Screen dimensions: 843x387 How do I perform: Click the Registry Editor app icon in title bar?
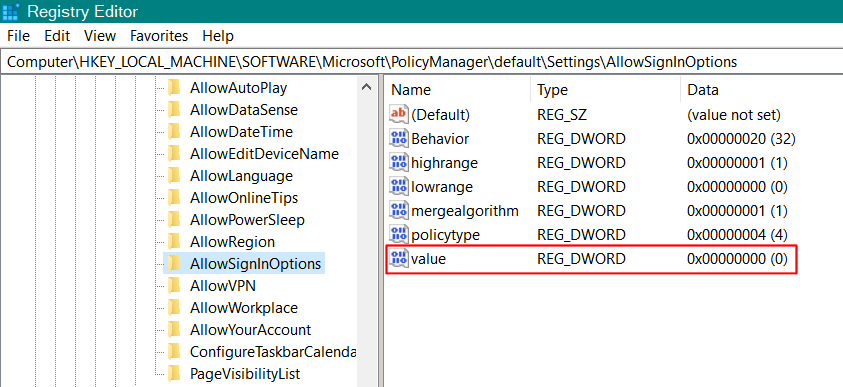pos(11,11)
